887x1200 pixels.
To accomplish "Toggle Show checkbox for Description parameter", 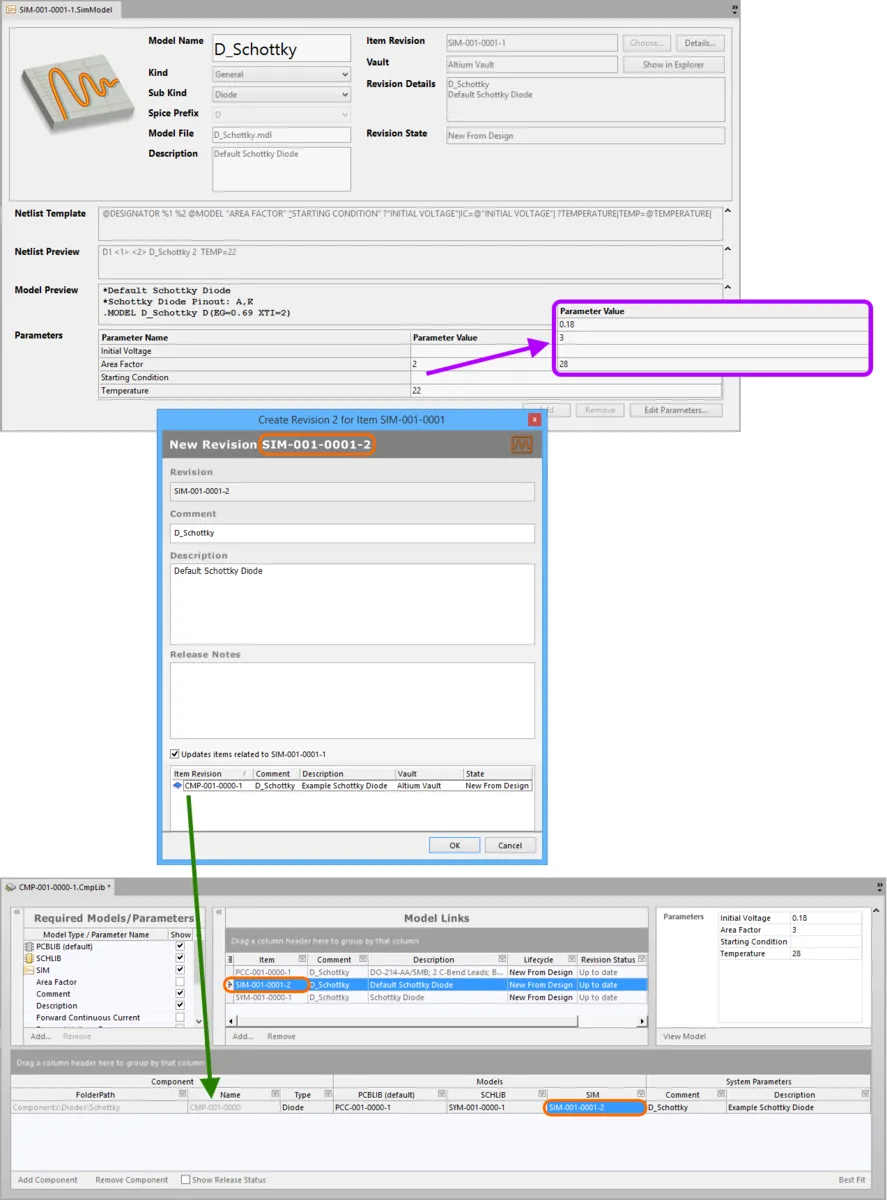I will [x=180, y=1006].
